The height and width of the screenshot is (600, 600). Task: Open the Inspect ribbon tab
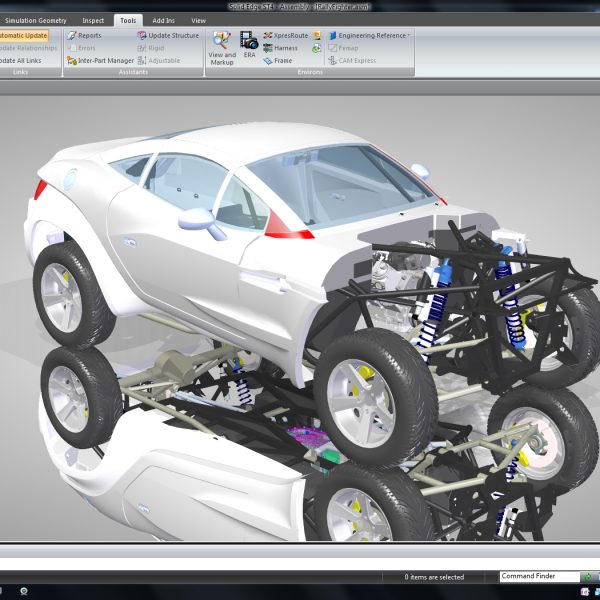[92, 20]
